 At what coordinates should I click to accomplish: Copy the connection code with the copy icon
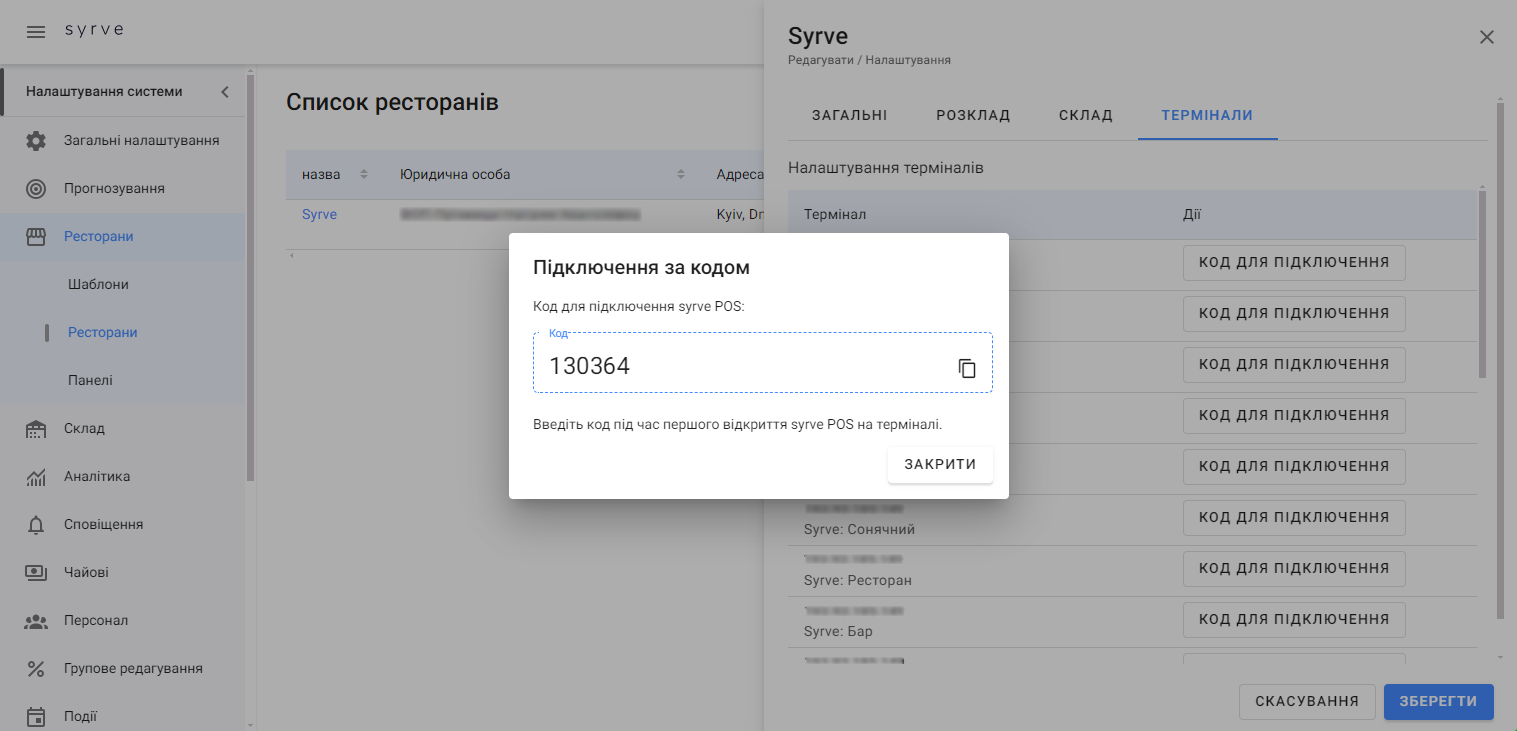(967, 368)
